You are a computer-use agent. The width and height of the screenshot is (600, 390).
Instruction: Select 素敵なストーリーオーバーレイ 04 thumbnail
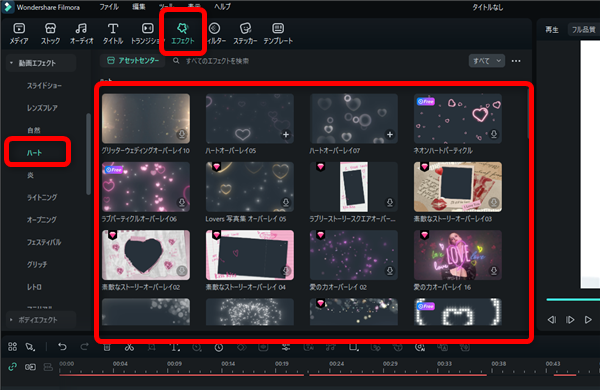[x=250, y=255]
